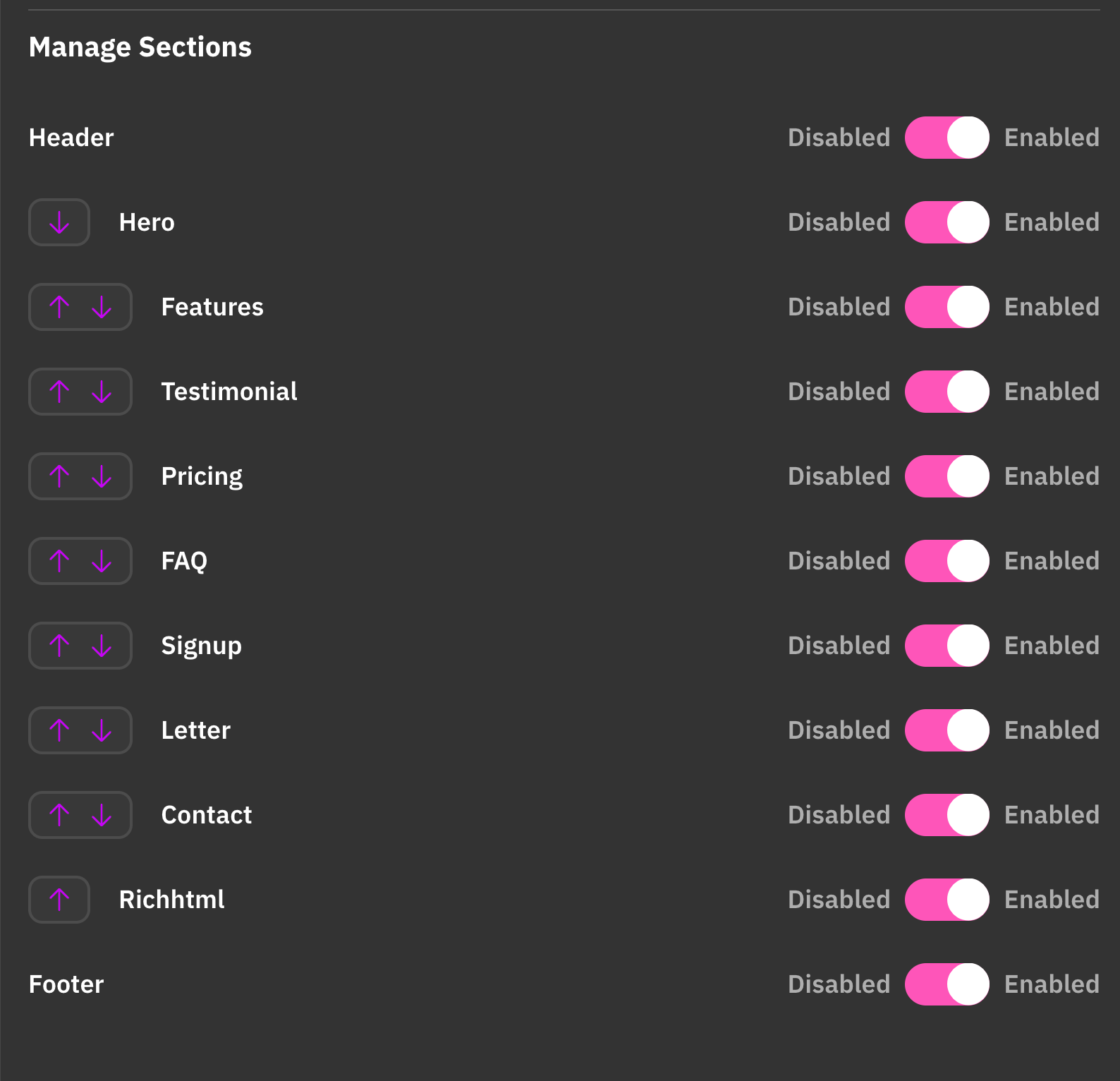The image size is (1120, 1081).
Task: Click the Signup section name
Action: pos(201,646)
